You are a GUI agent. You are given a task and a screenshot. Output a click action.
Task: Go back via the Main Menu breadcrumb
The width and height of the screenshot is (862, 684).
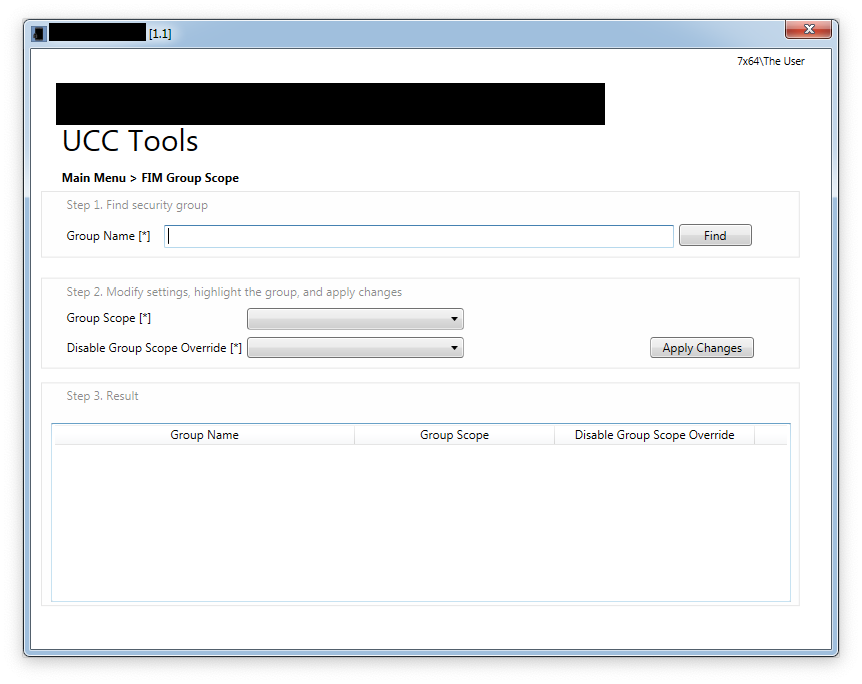pyautogui.click(x=93, y=178)
